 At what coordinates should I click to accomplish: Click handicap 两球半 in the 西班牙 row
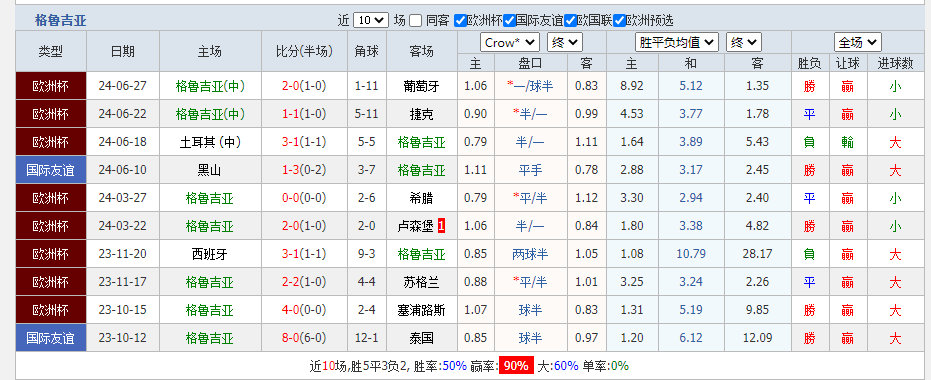(x=530, y=254)
